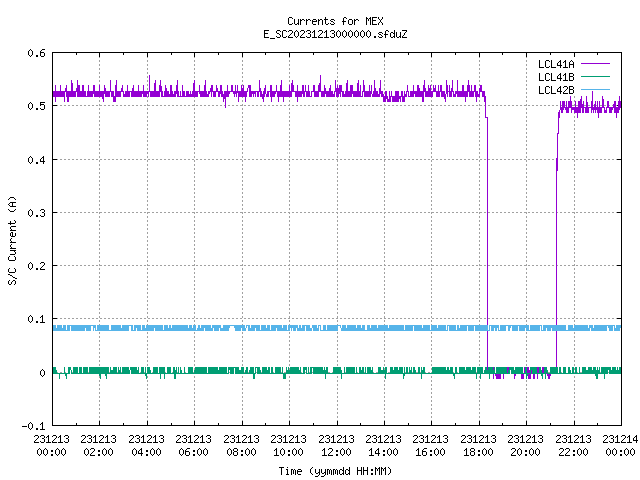
Task: Click the x-axis label "Time (yymmdd HH:MM)"
Action: click(335, 471)
